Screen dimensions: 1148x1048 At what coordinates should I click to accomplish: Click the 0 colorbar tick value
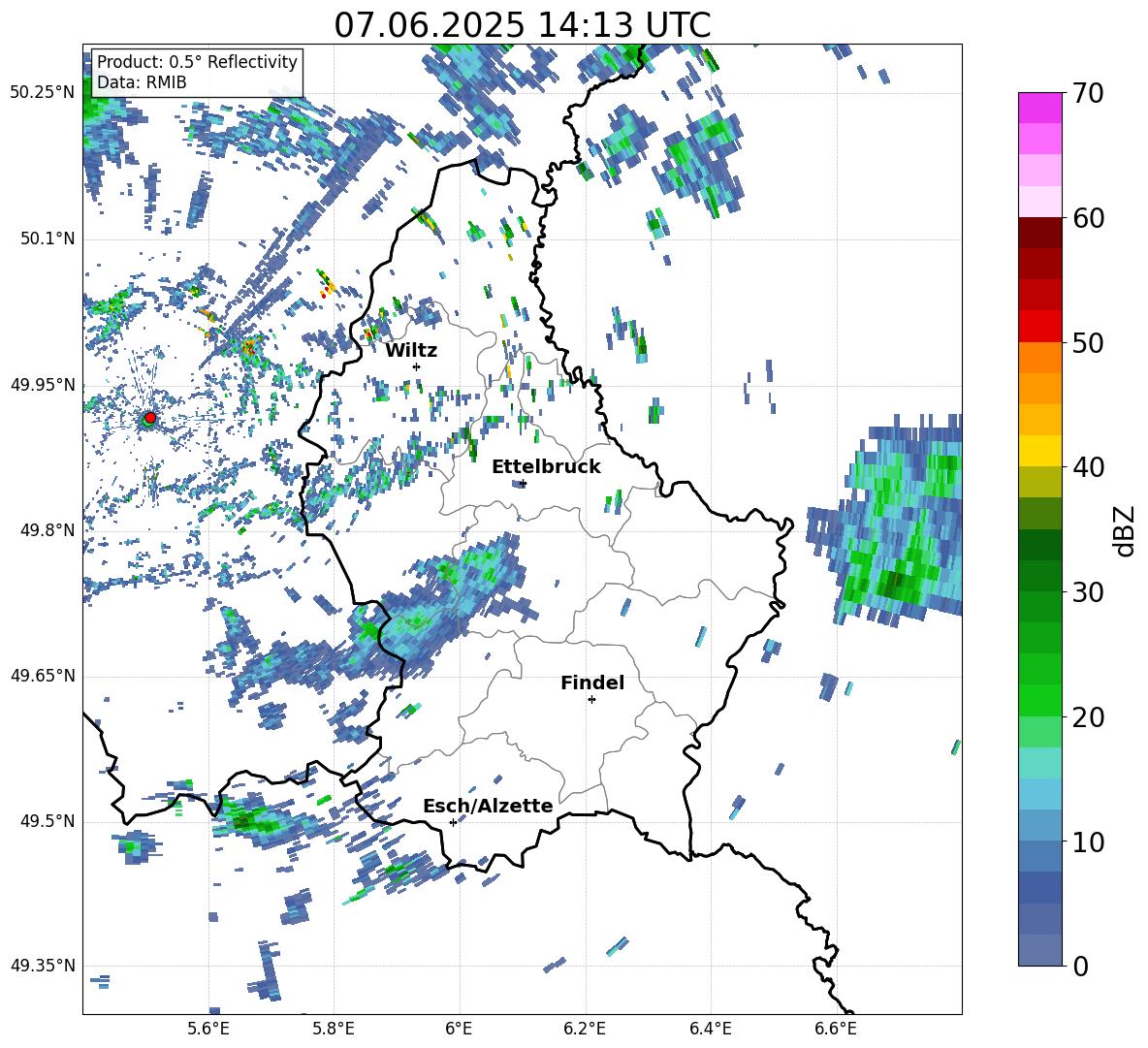[1080, 966]
